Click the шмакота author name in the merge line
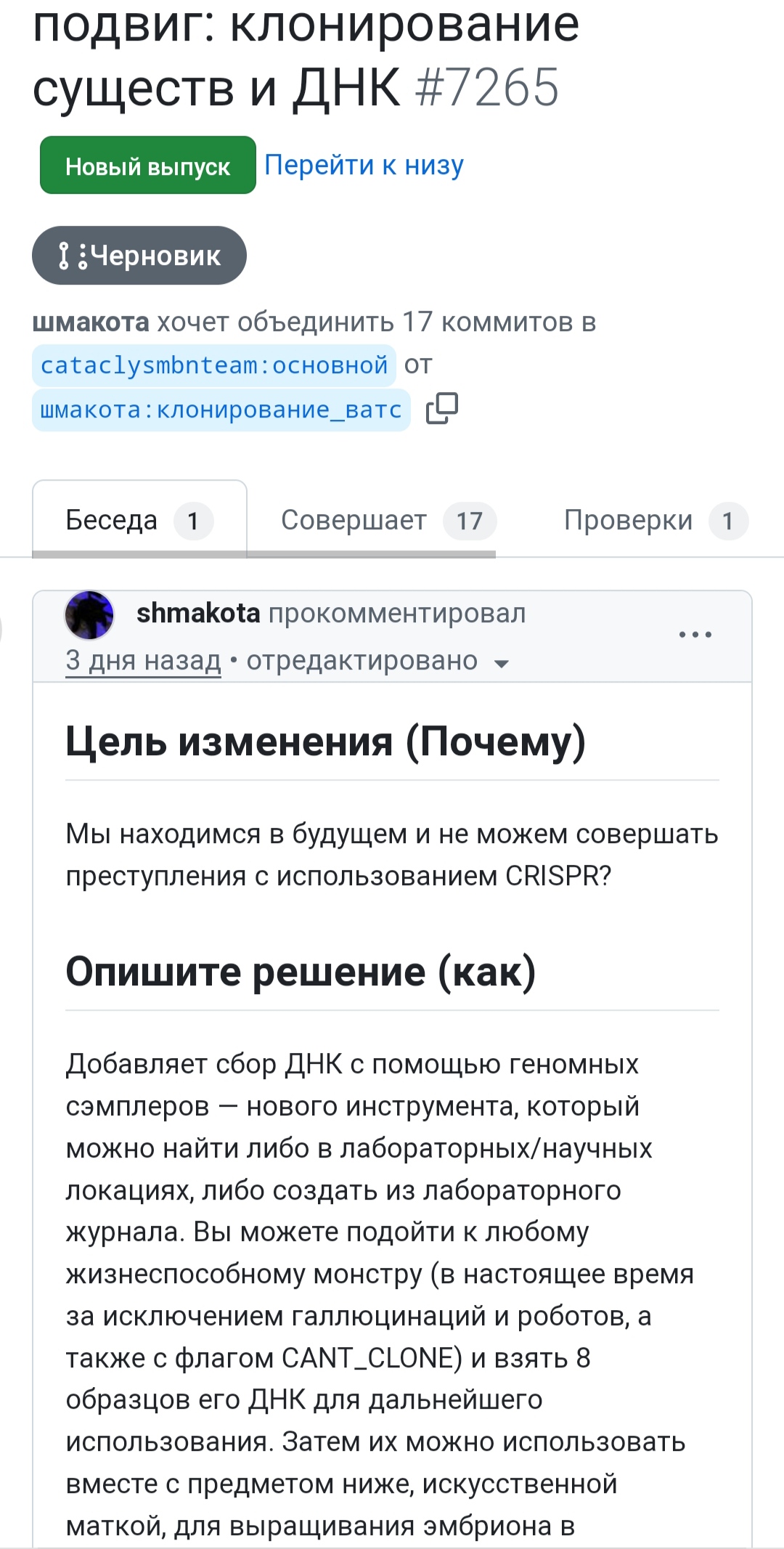The image size is (784, 1549). [91, 322]
